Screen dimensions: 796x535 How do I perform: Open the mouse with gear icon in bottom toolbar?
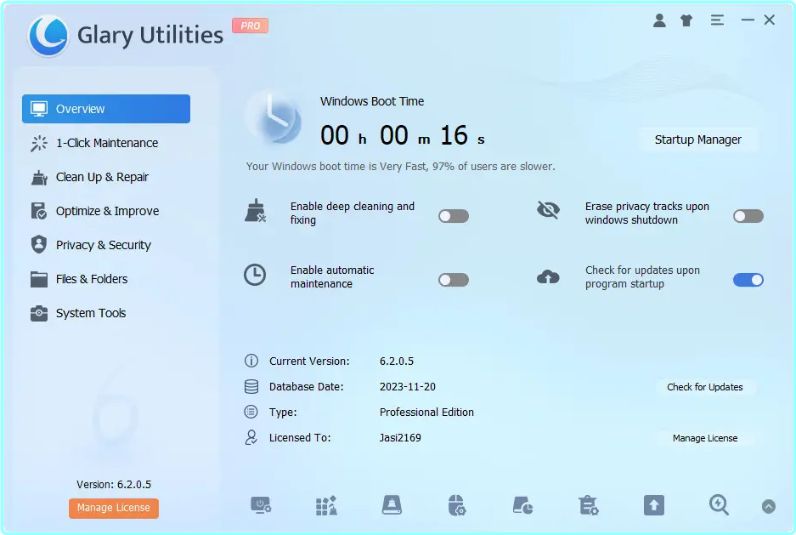click(457, 506)
